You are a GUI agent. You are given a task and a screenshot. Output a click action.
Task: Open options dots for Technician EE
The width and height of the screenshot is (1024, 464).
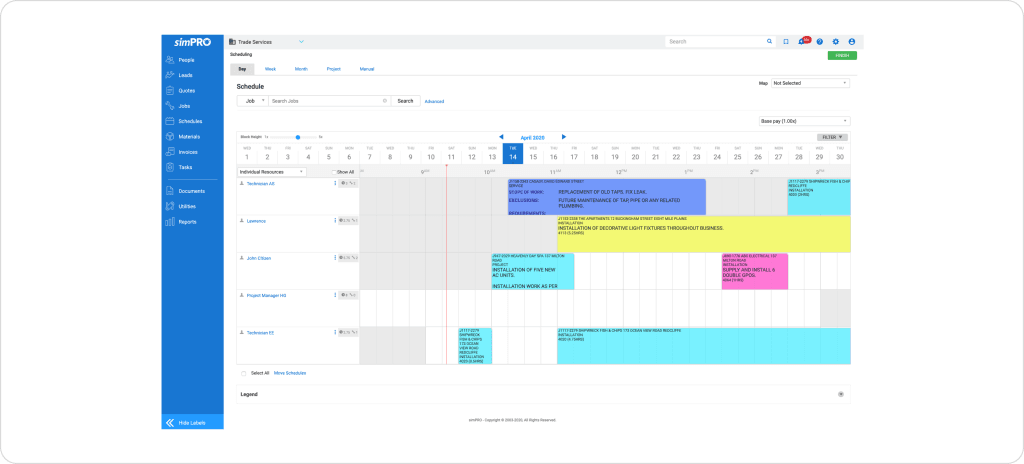point(334,333)
